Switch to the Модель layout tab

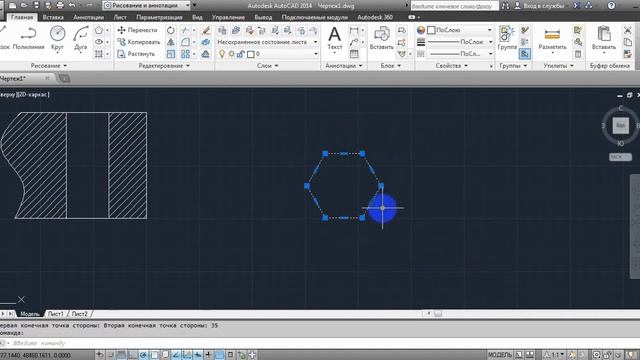[x=30, y=314]
